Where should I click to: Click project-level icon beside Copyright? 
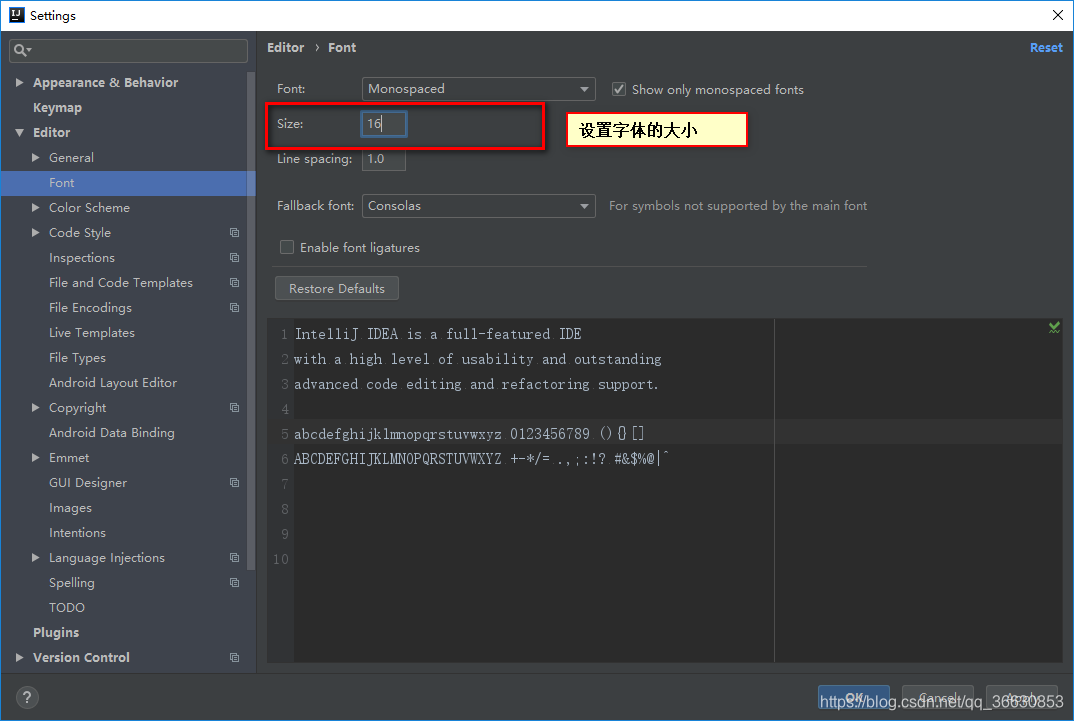point(234,407)
